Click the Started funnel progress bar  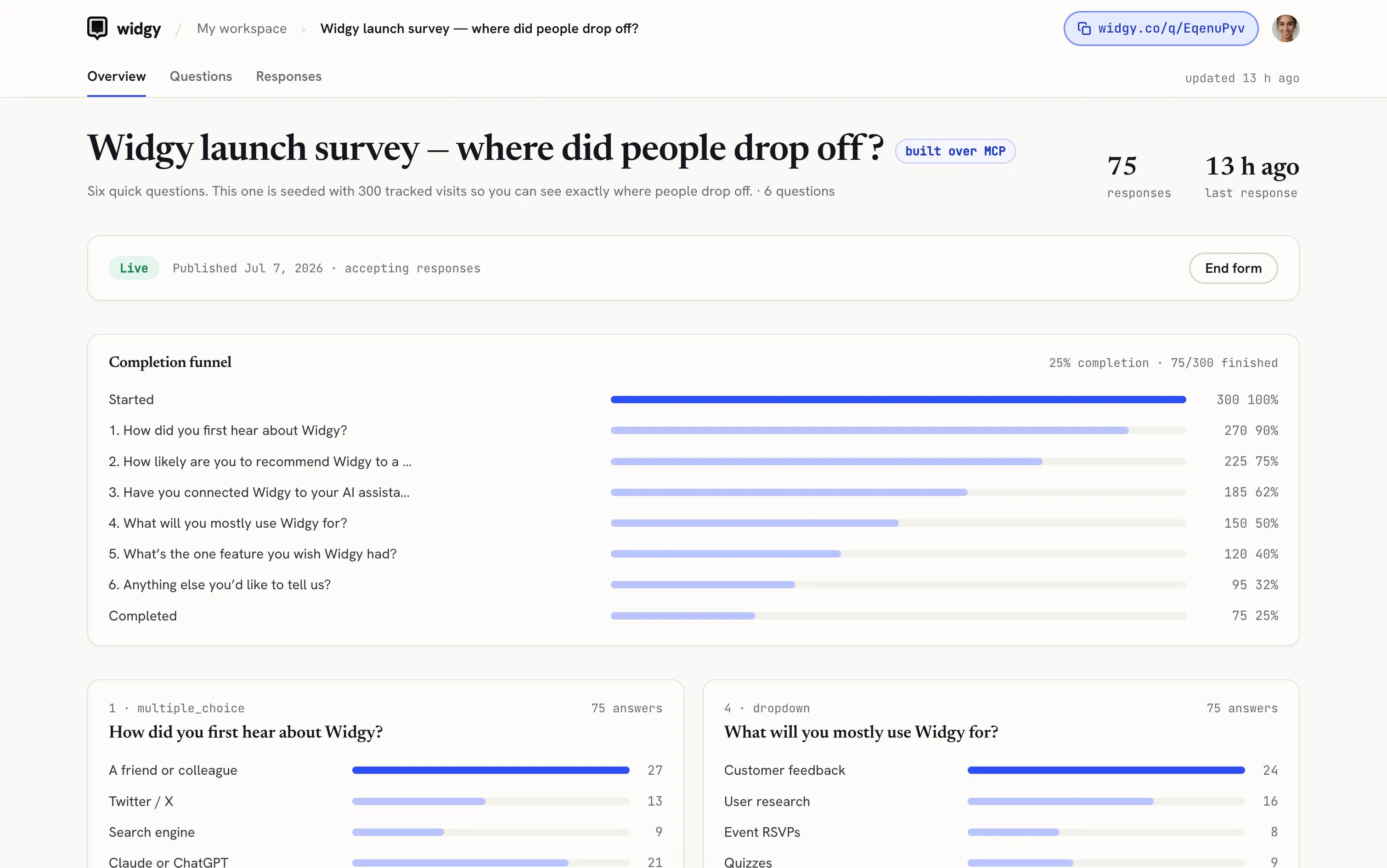point(898,400)
